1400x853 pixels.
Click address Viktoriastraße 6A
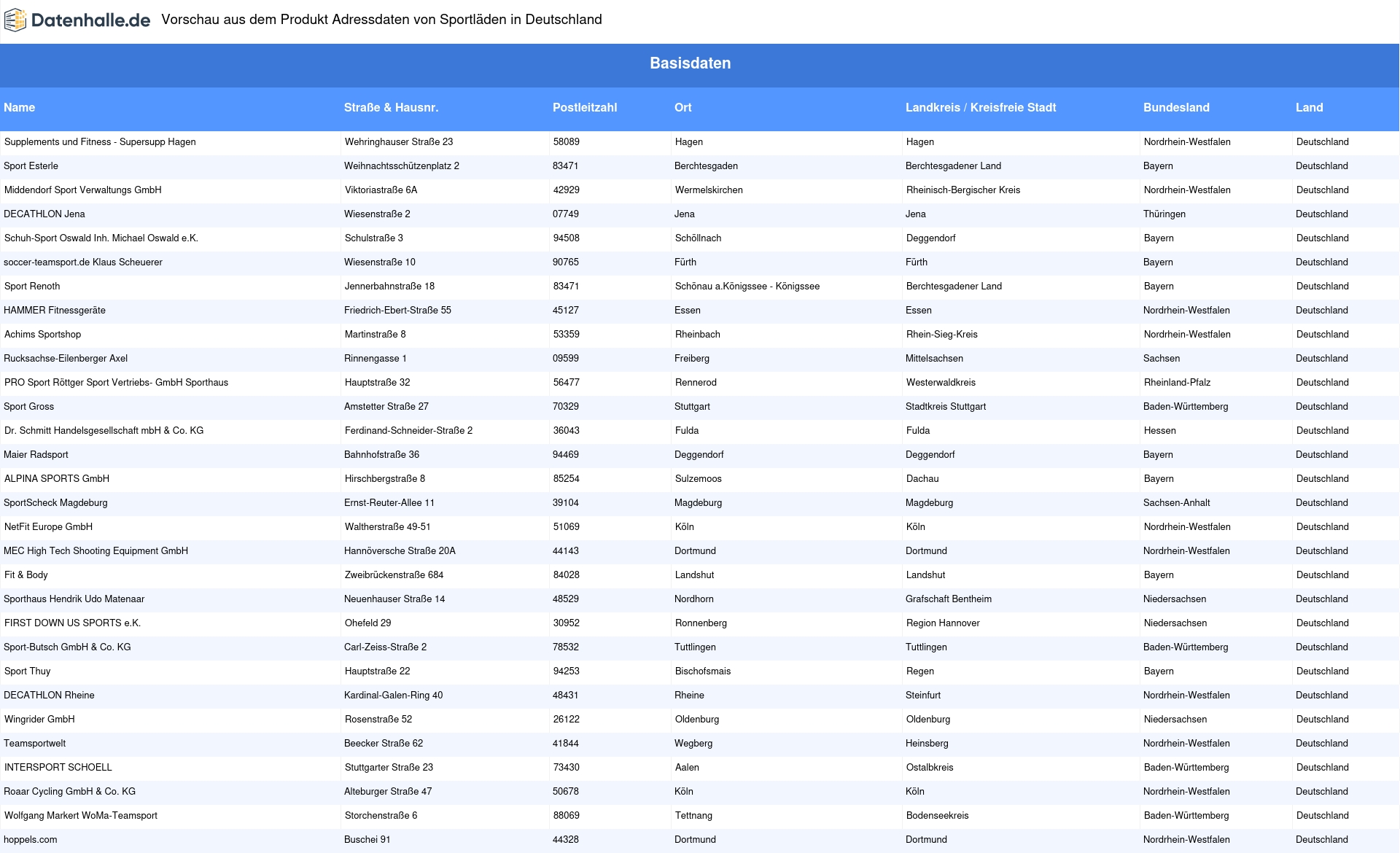[381, 190]
